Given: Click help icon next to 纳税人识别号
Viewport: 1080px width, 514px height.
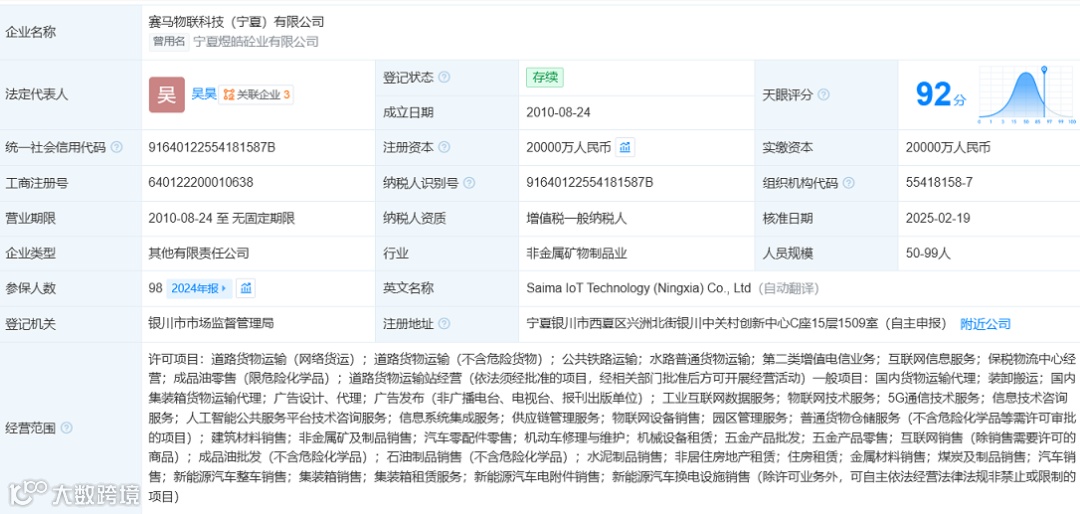Looking at the screenshot, I should click(x=468, y=183).
